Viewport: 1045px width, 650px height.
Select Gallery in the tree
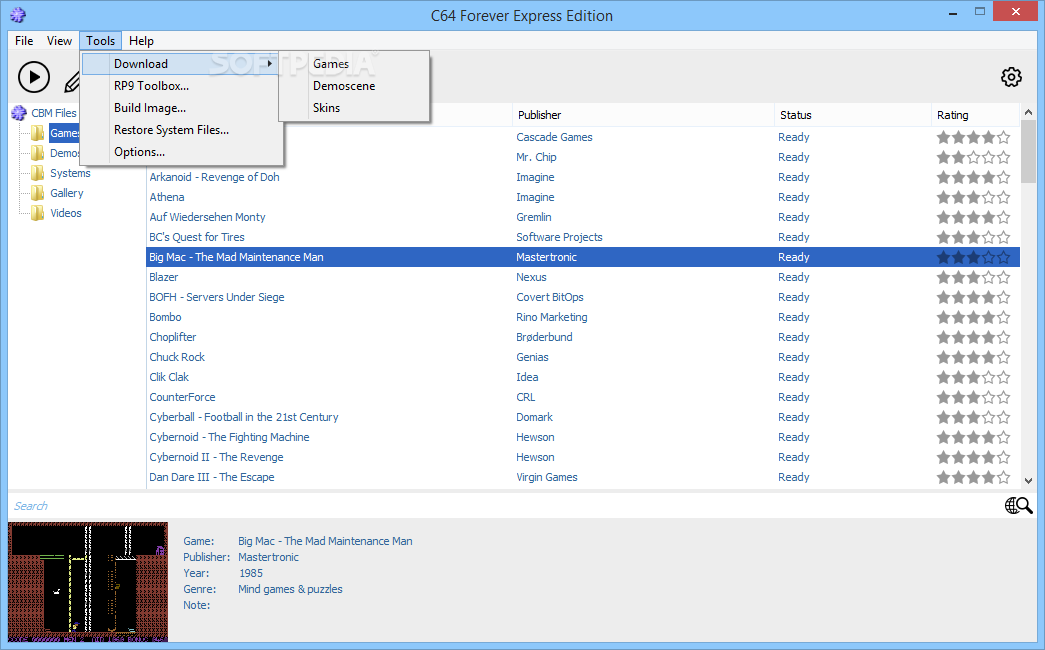[x=67, y=193]
